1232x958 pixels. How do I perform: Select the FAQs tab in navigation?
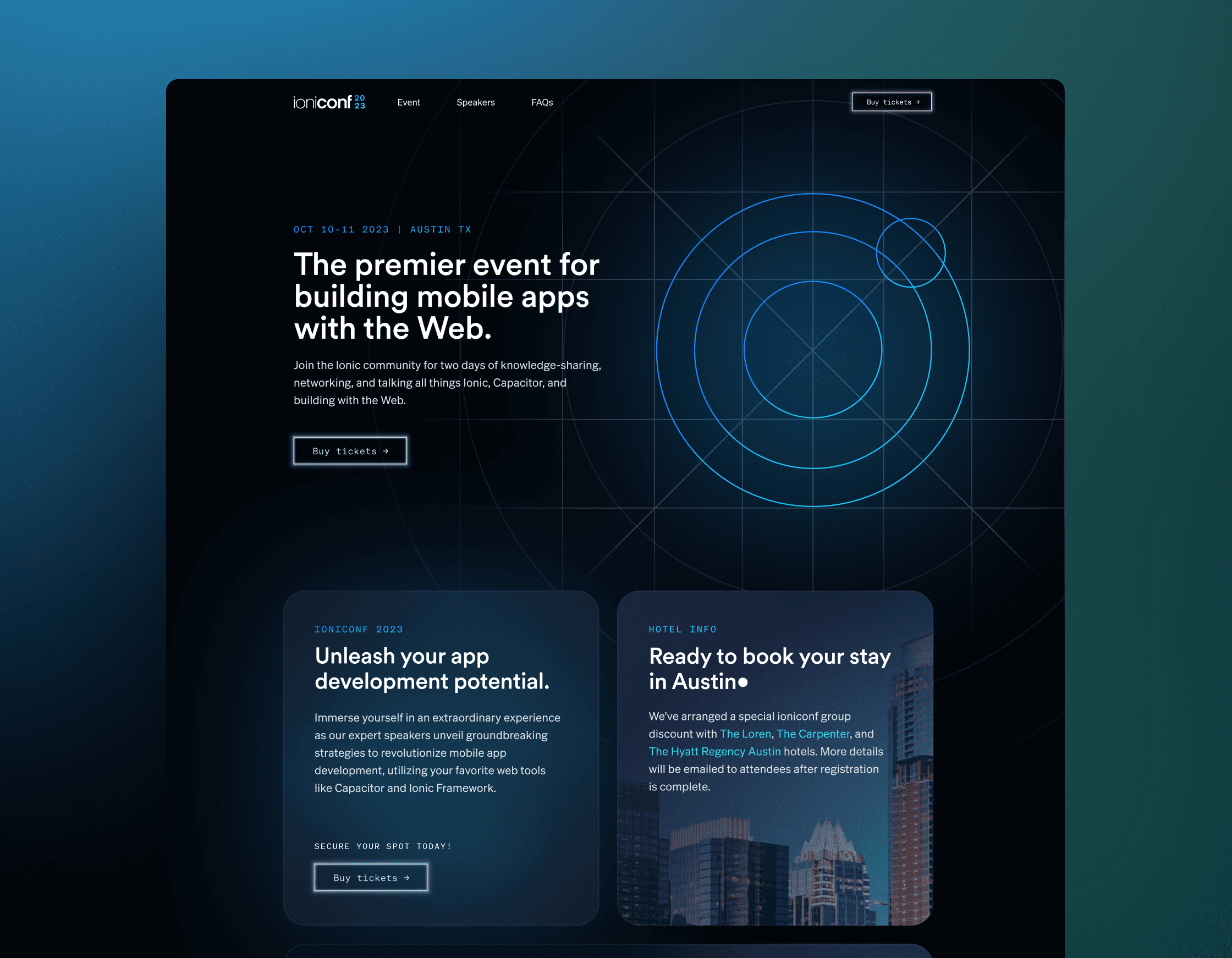click(542, 101)
